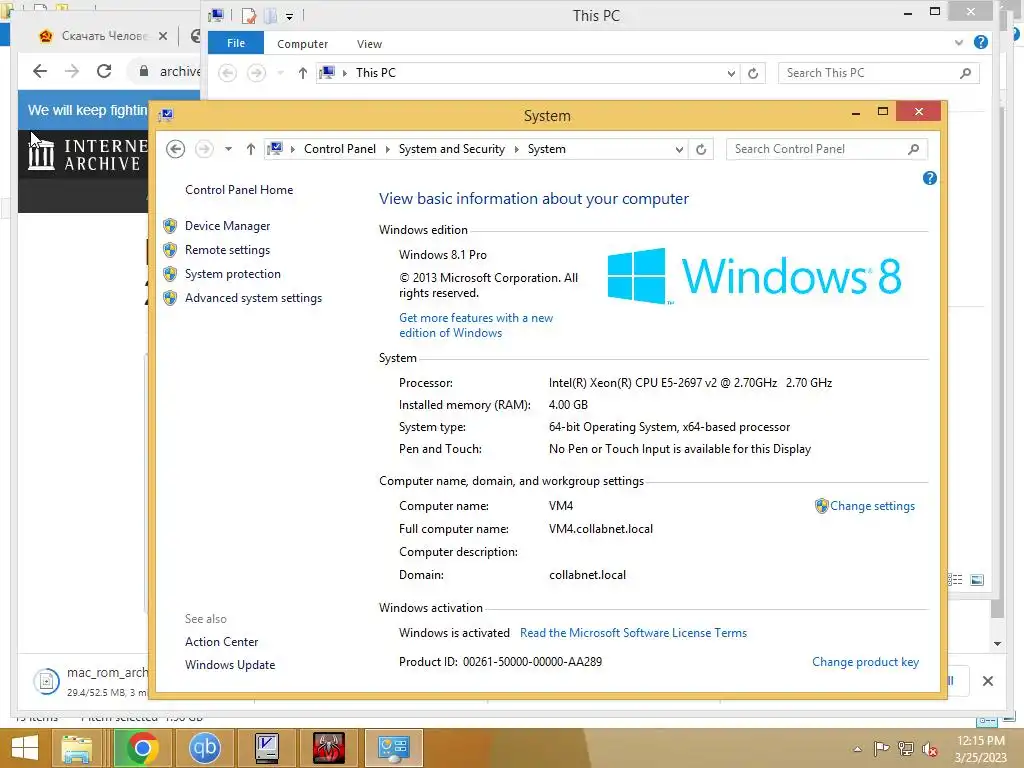
Task: Click Change product key link
Action: 865,662
